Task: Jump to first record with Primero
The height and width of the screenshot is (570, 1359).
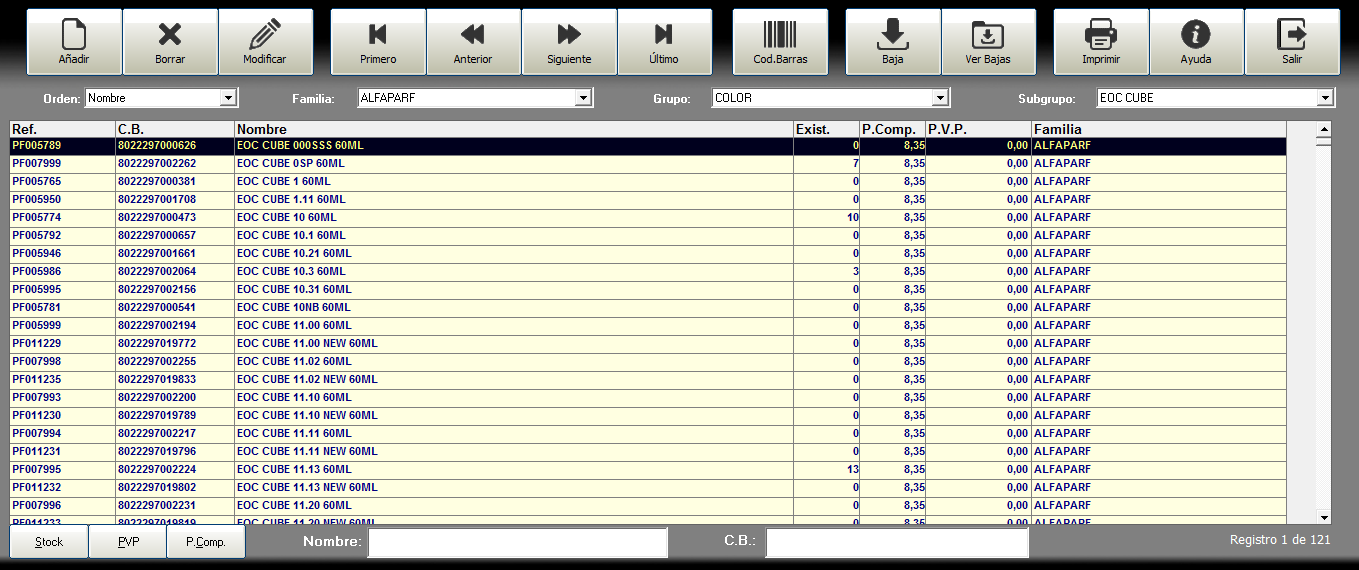Action: coord(378,42)
